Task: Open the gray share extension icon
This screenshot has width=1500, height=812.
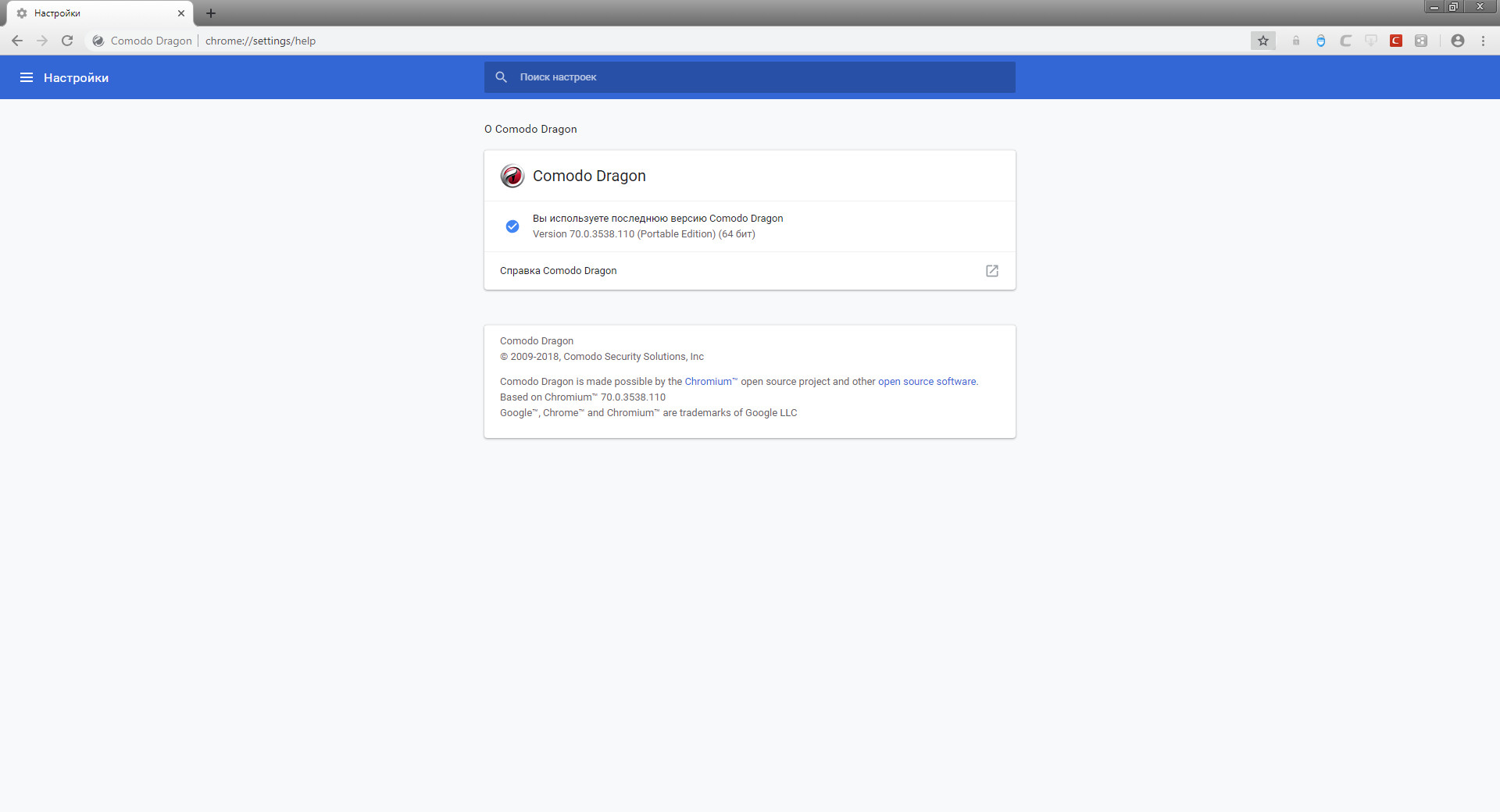Action: click(1421, 41)
